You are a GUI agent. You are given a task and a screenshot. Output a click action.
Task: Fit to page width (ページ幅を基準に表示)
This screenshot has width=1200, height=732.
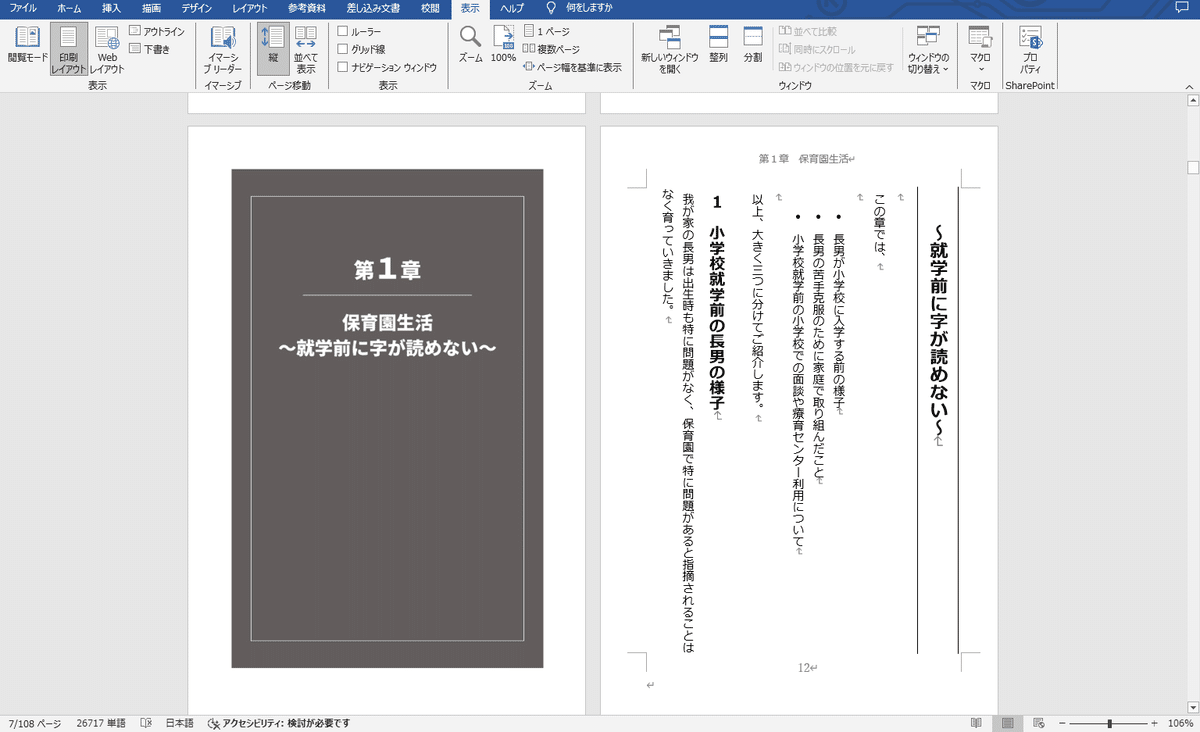[x=572, y=67]
